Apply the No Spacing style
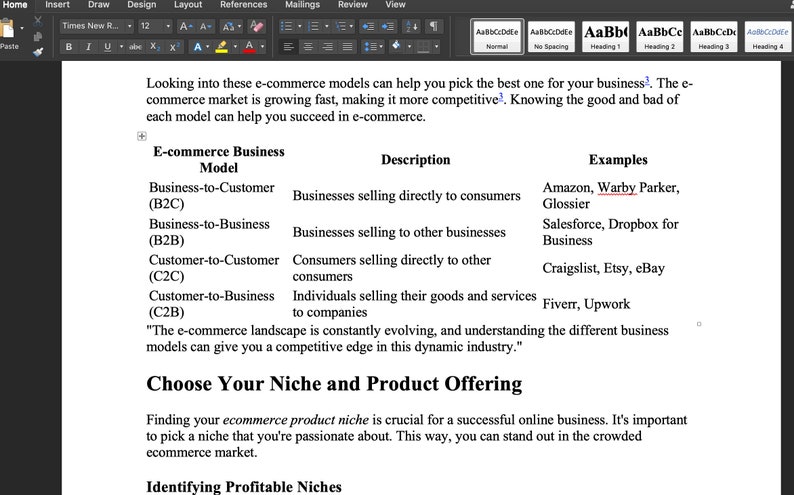Image resolution: width=794 pixels, height=495 pixels. (551, 37)
